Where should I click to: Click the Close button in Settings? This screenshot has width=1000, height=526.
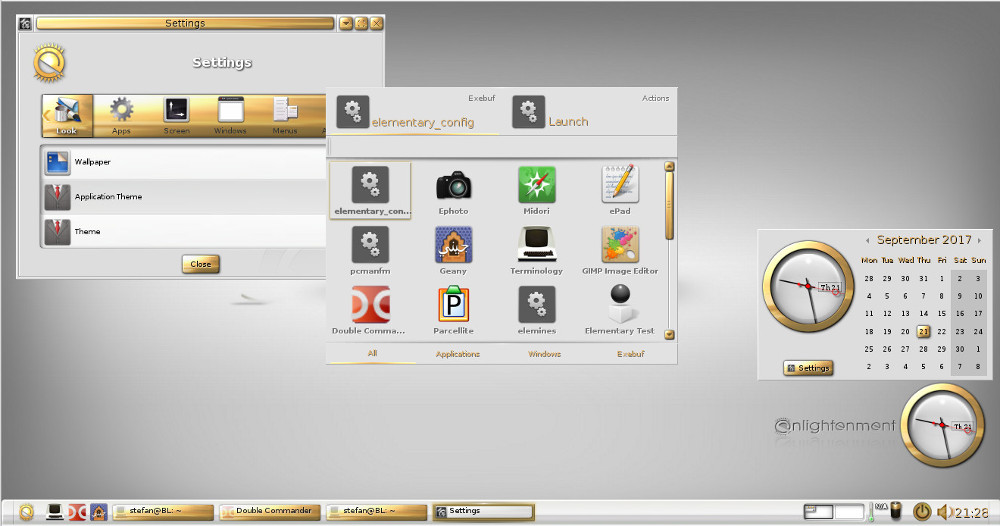[200, 264]
